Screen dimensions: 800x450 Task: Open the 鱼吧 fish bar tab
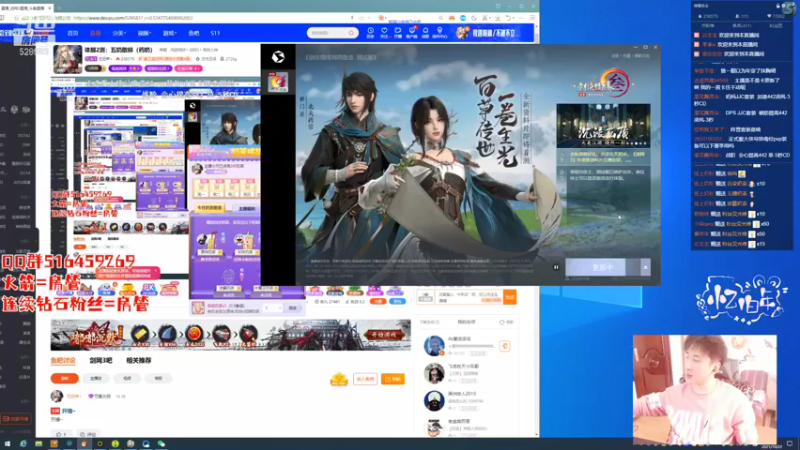[x=194, y=33]
